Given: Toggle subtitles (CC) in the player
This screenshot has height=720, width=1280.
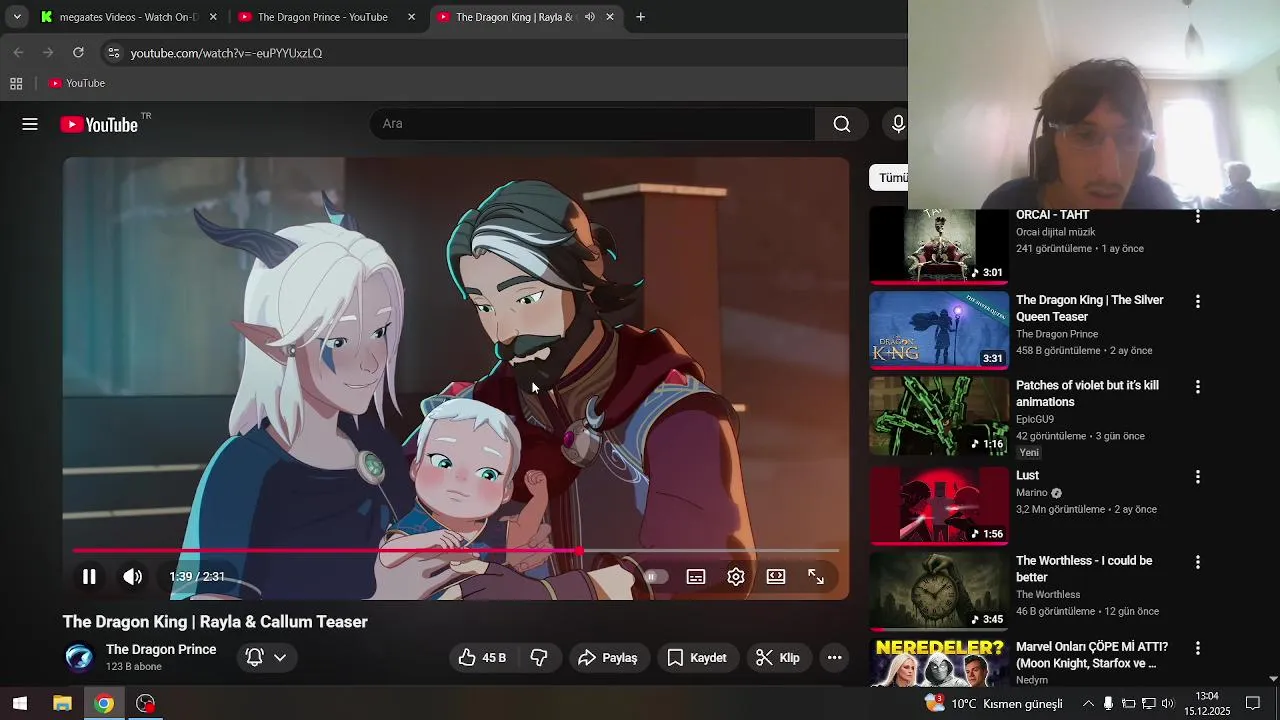Looking at the screenshot, I should 696,577.
